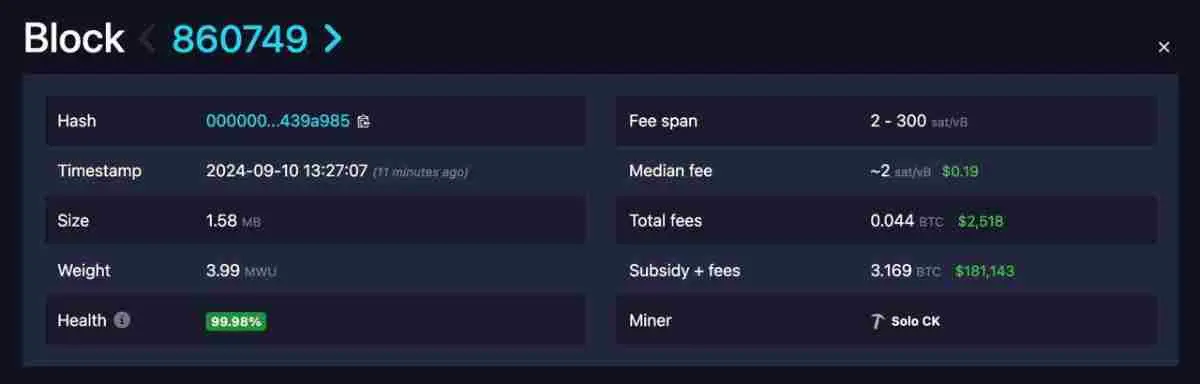This screenshot has height=384, width=1200.
Task: Select the 3.169 BTC subsidy value
Action: click(x=906, y=271)
